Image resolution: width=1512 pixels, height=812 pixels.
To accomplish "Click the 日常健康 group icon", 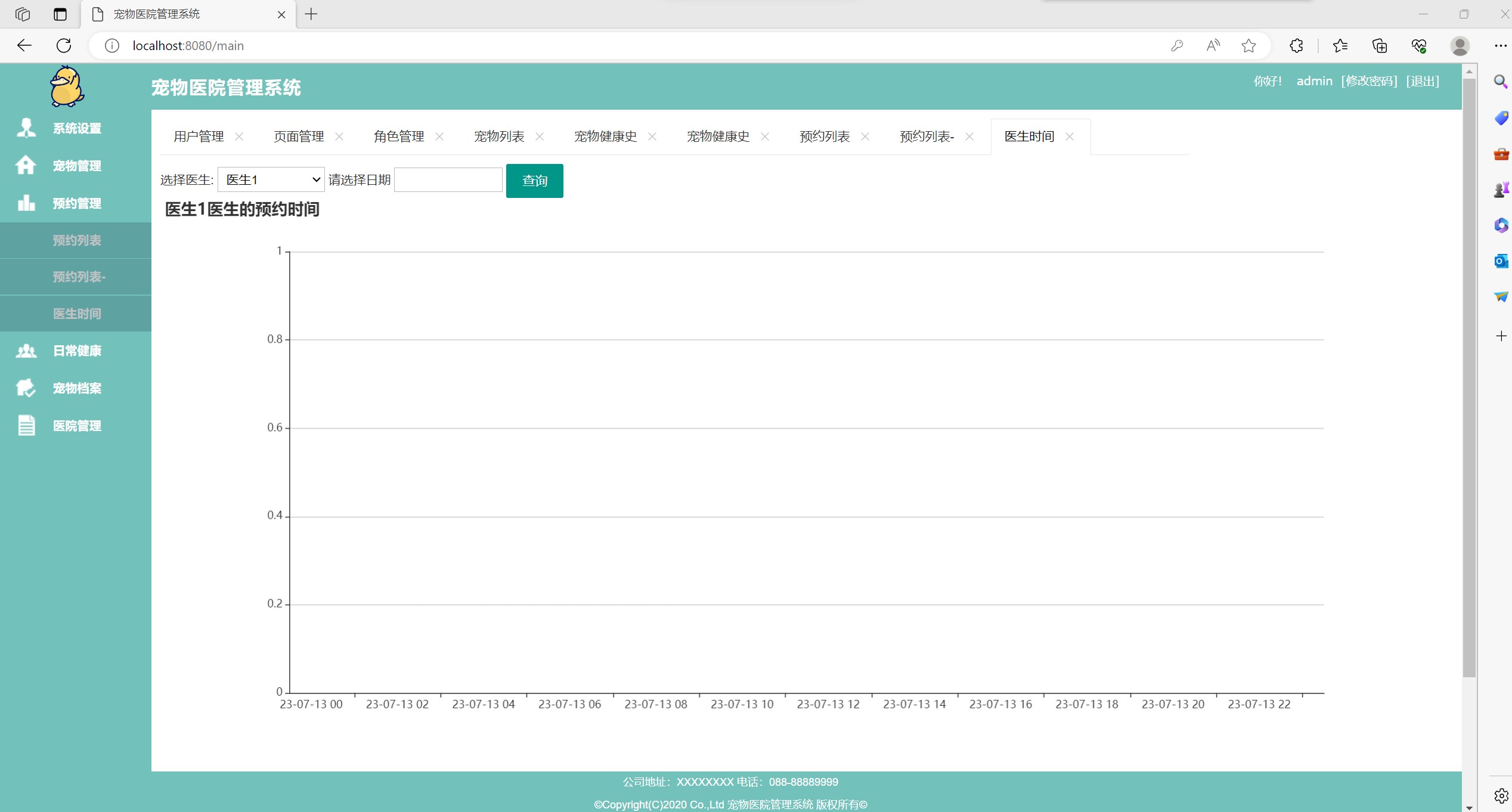I will point(26,351).
